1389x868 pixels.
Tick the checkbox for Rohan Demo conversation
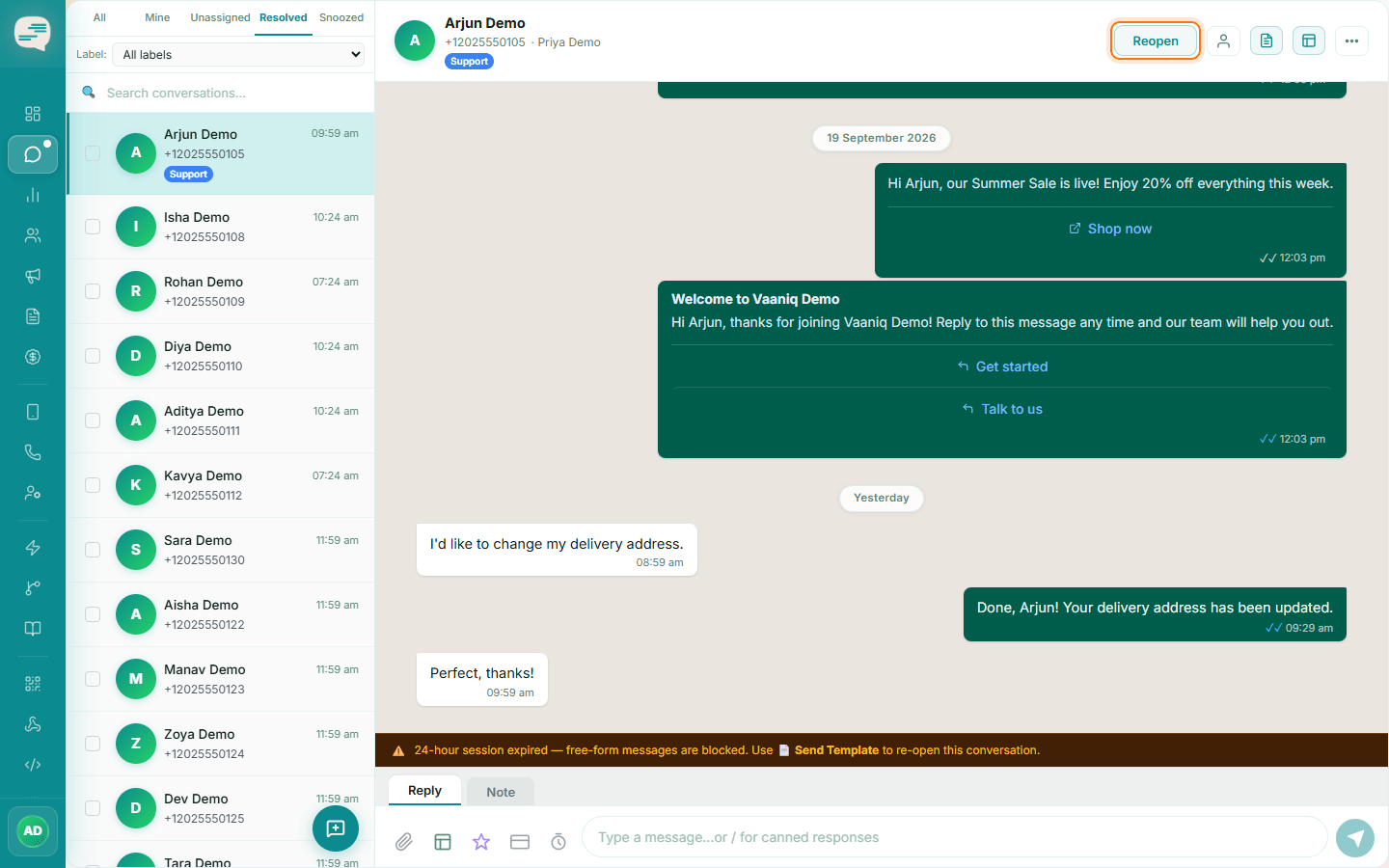[x=93, y=291]
